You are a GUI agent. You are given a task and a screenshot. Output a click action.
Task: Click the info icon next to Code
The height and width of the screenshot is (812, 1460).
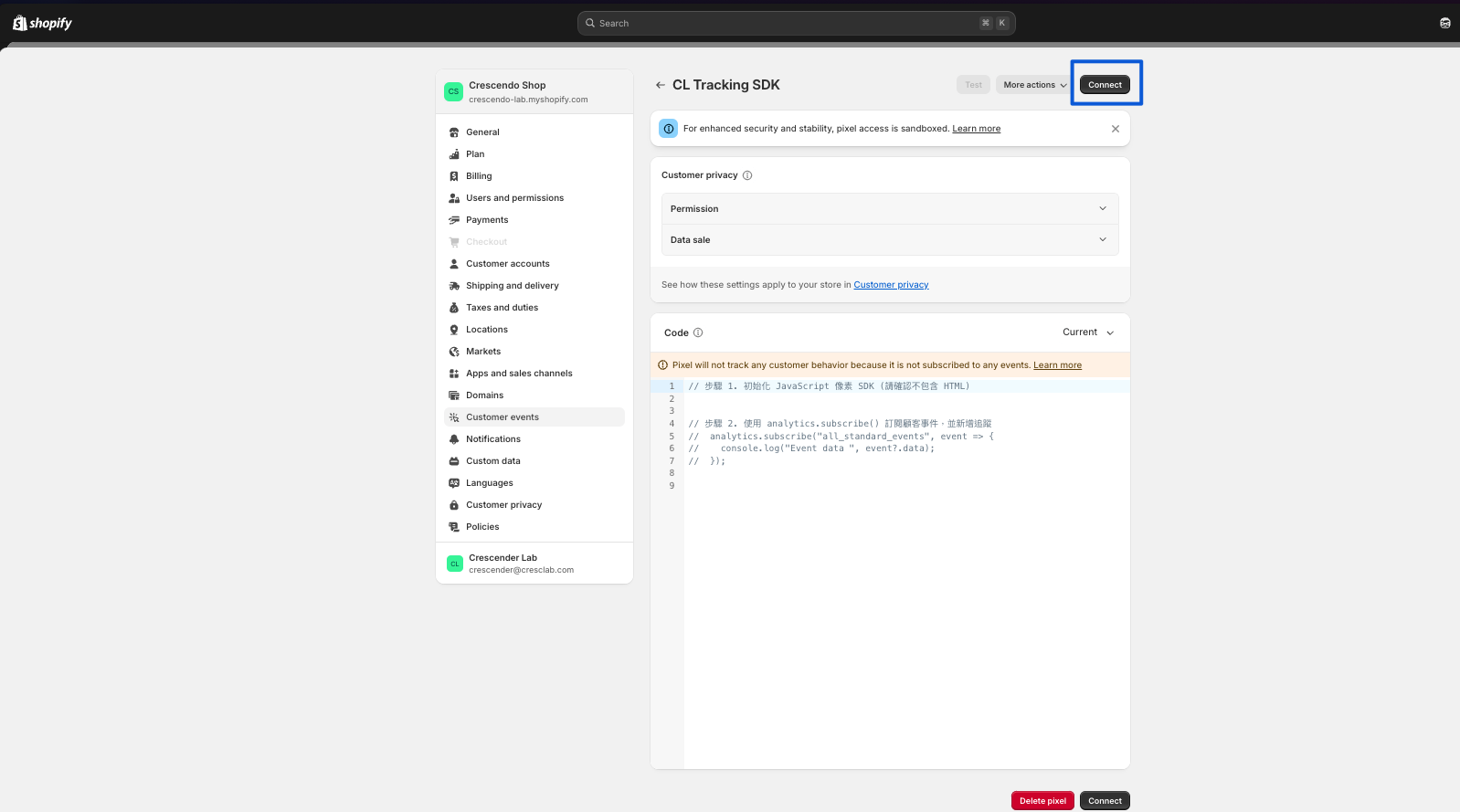pyautogui.click(x=698, y=332)
